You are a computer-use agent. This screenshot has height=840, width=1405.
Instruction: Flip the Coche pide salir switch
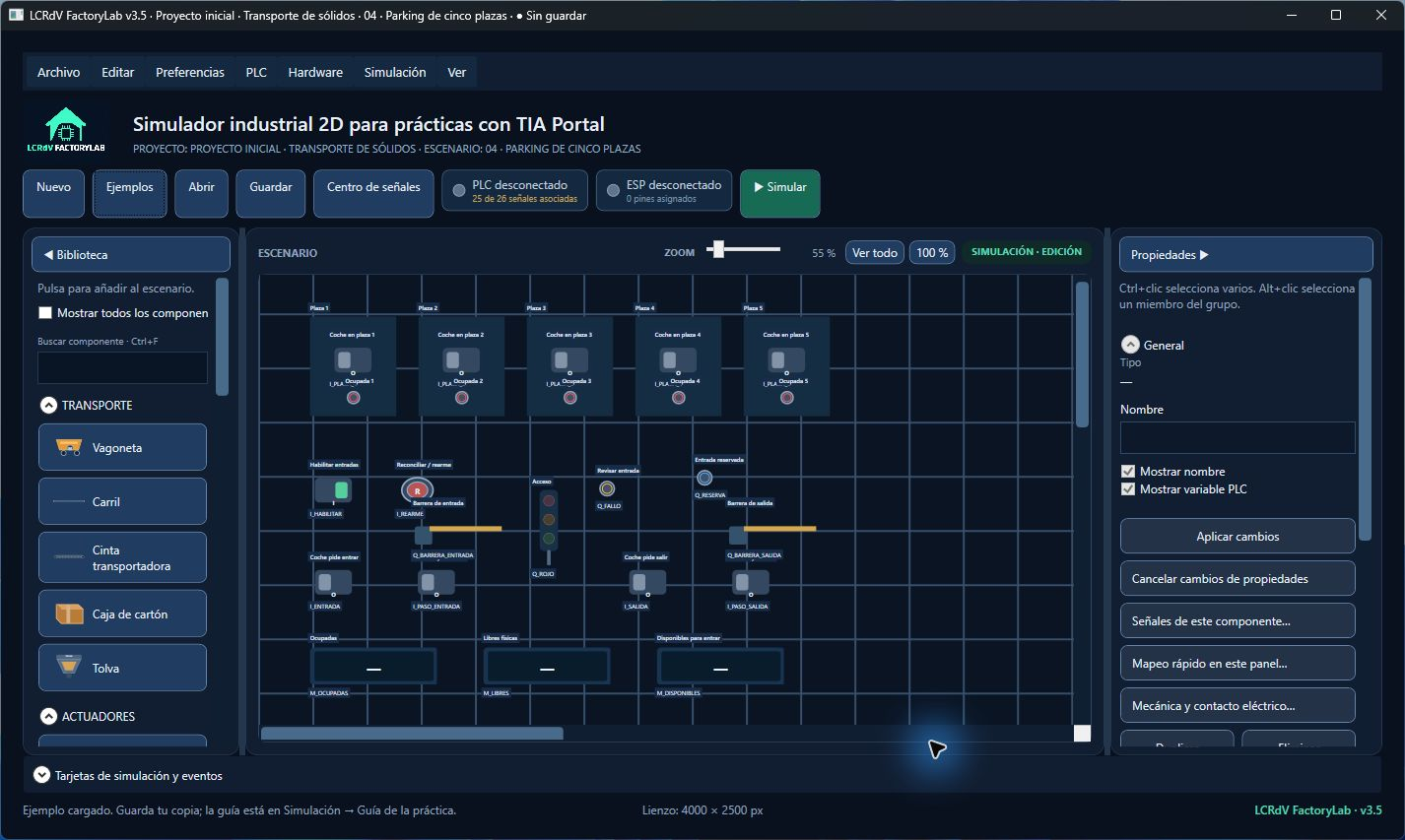coord(647,582)
